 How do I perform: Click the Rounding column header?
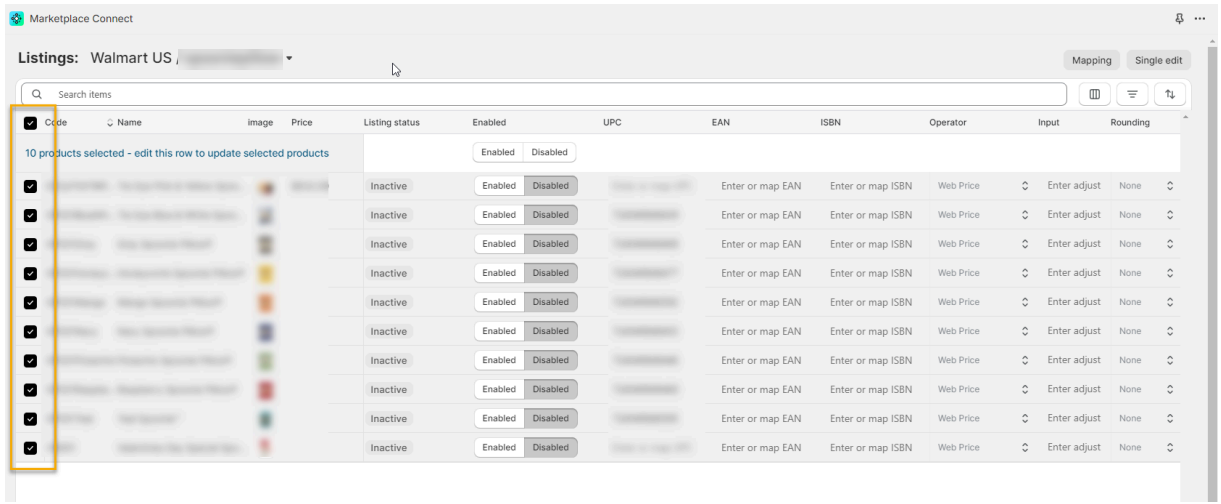point(1130,123)
